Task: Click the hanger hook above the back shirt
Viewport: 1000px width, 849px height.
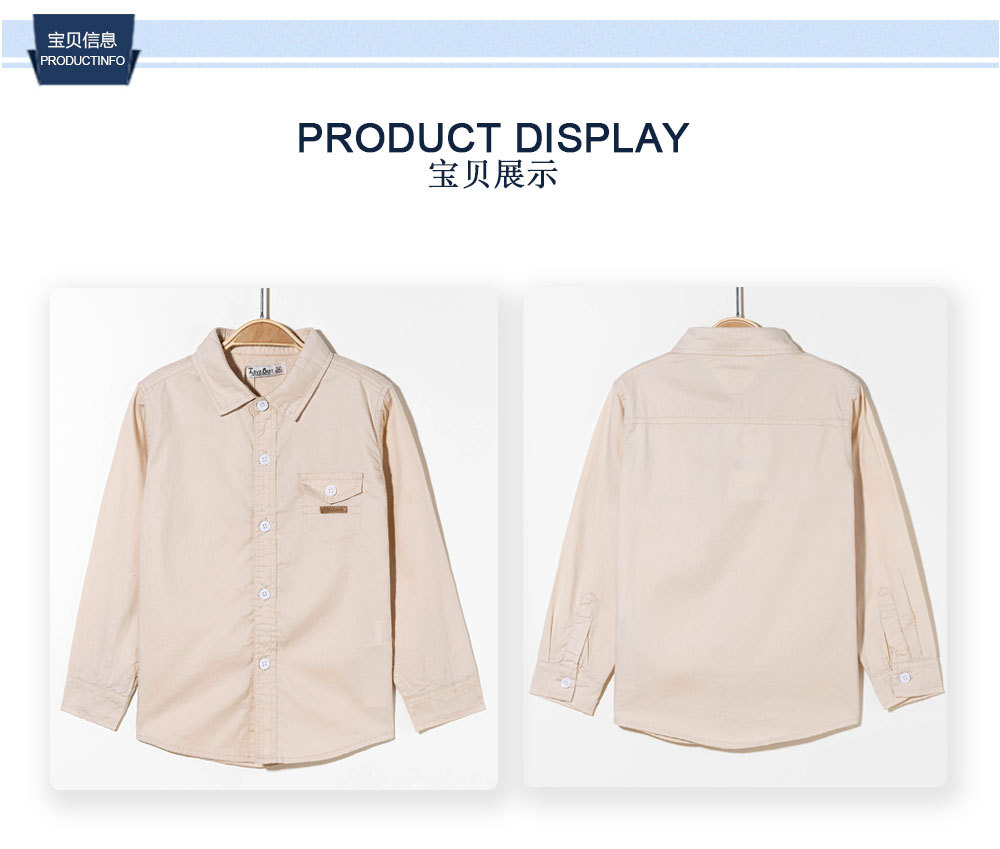Action: point(739,302)
